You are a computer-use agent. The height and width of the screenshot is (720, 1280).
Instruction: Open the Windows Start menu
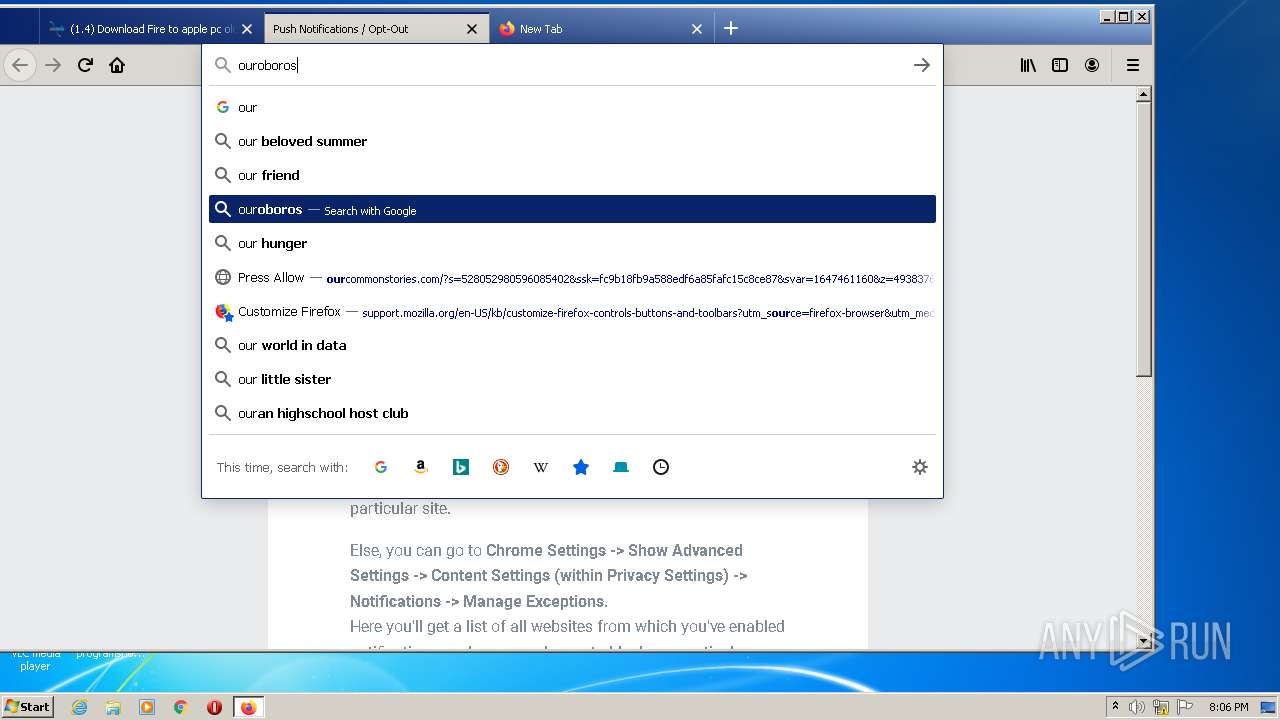28,706
